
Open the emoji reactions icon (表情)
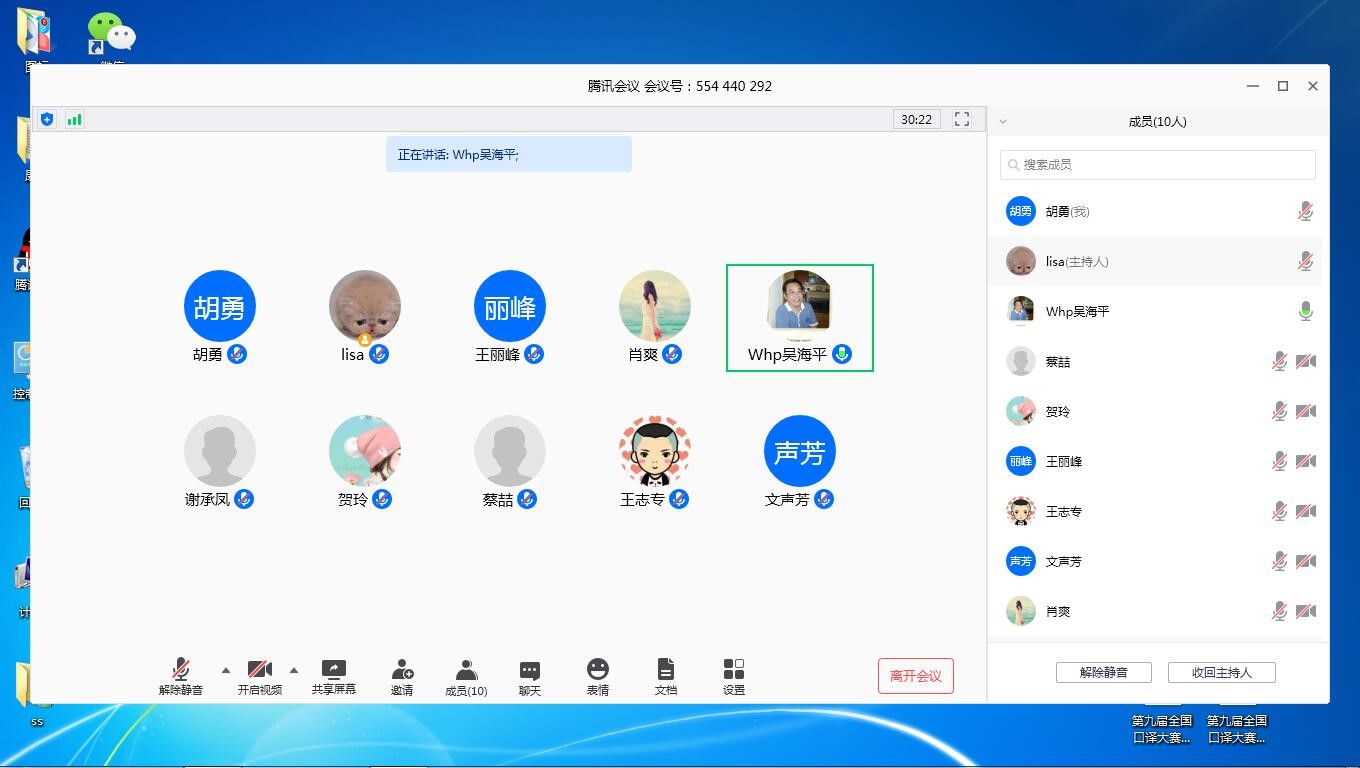click(x=597, y=670)
